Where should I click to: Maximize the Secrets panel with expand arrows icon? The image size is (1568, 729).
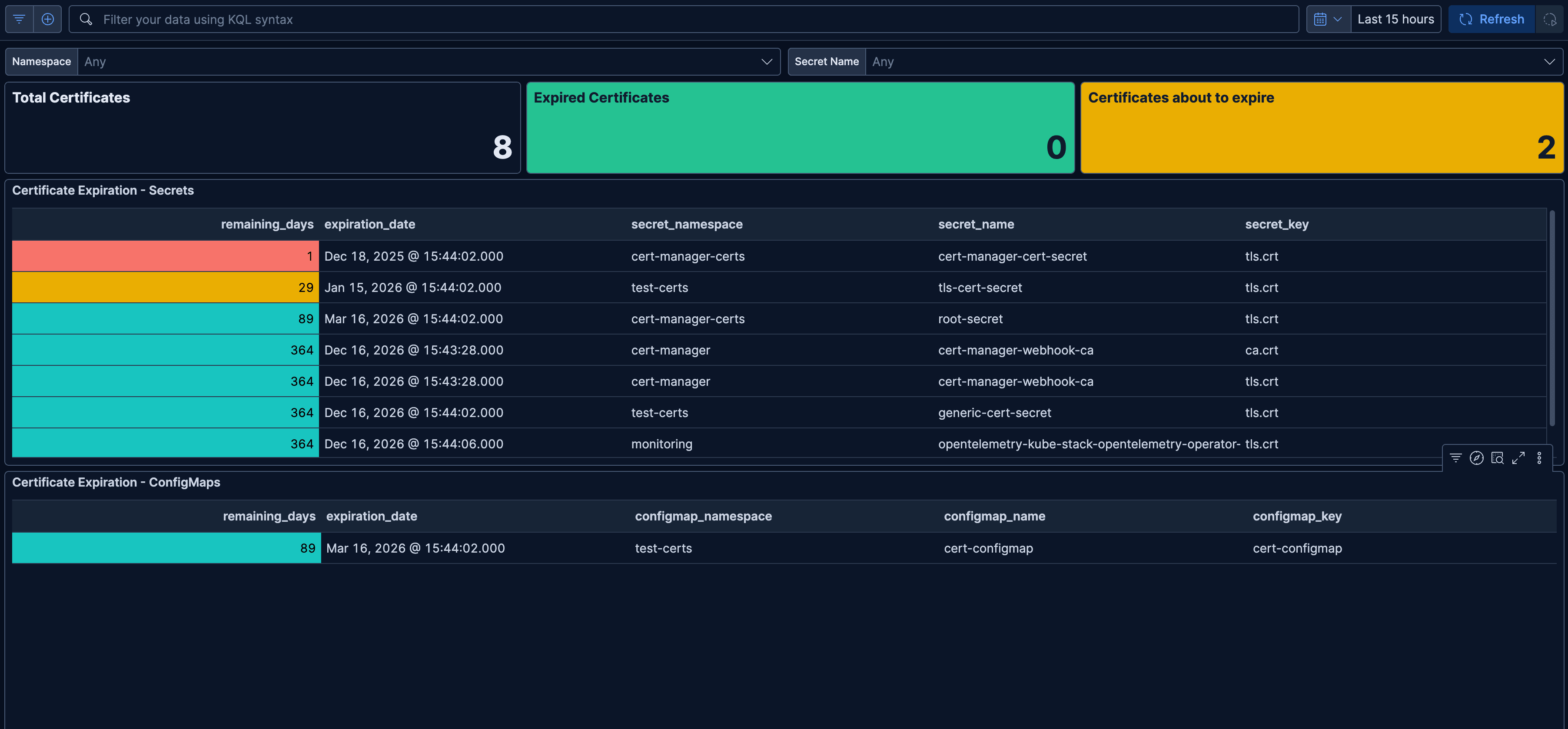point(1519,457)
